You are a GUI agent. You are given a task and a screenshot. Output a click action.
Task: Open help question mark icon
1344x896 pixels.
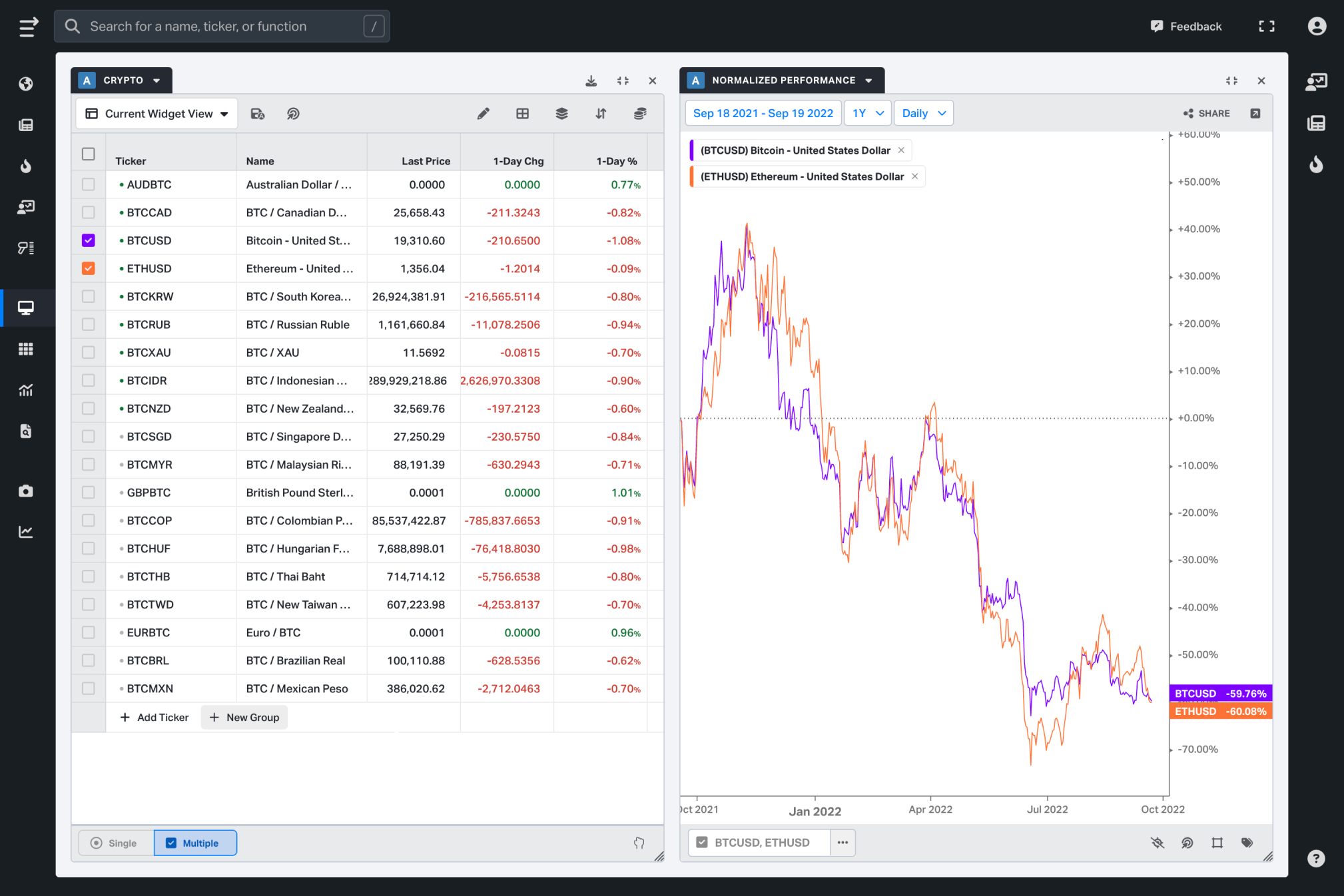point(1316,859)
